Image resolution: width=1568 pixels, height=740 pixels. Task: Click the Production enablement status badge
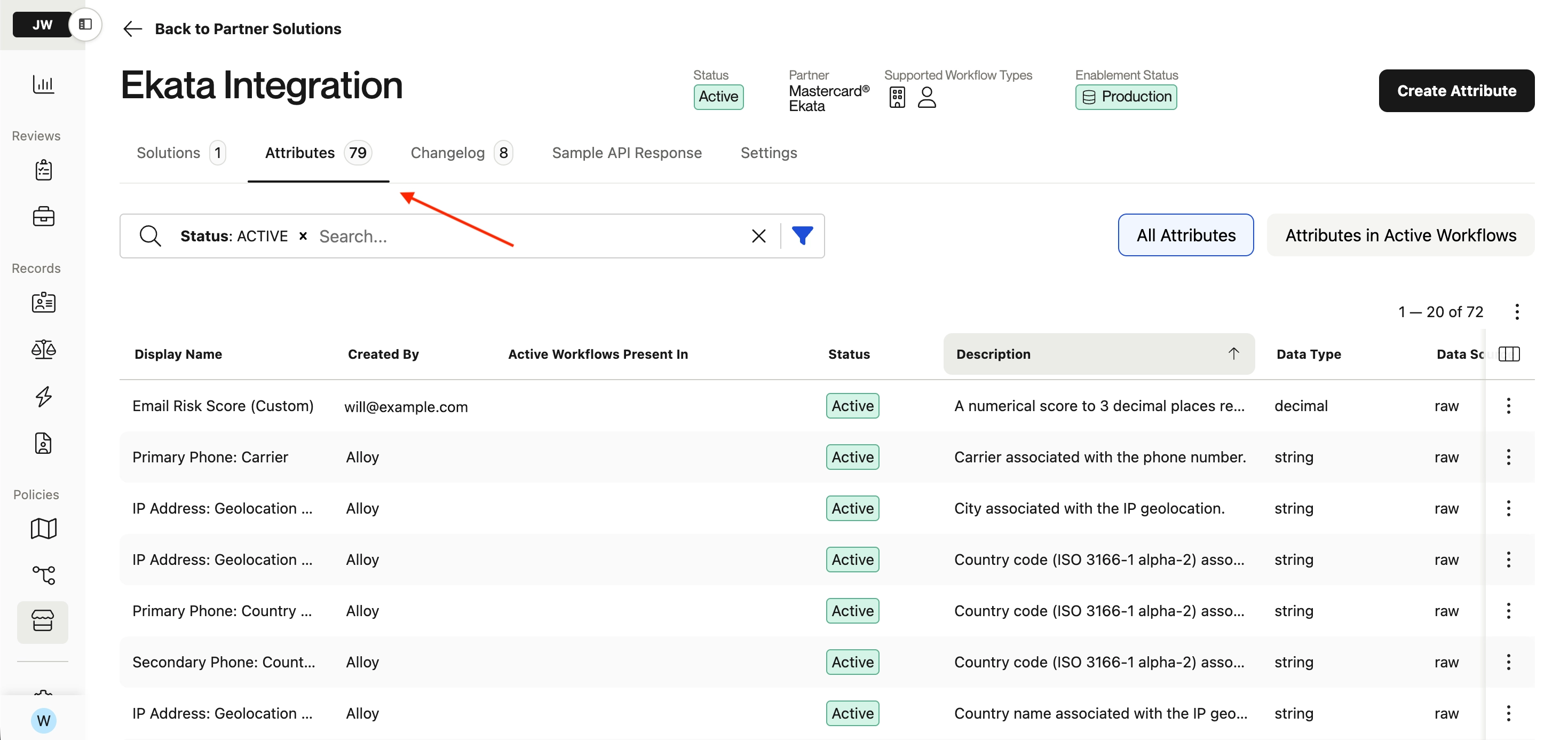(1126, 97)
